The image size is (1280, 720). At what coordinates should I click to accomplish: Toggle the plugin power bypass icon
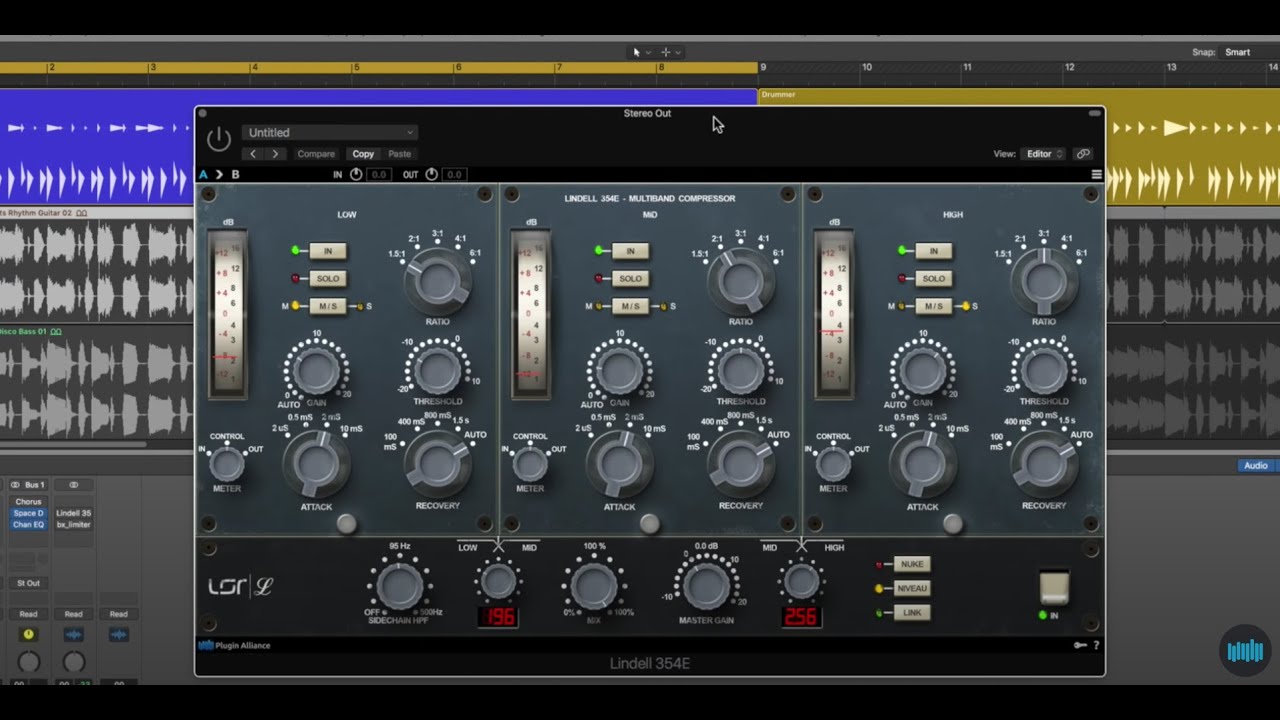[219, 139]
